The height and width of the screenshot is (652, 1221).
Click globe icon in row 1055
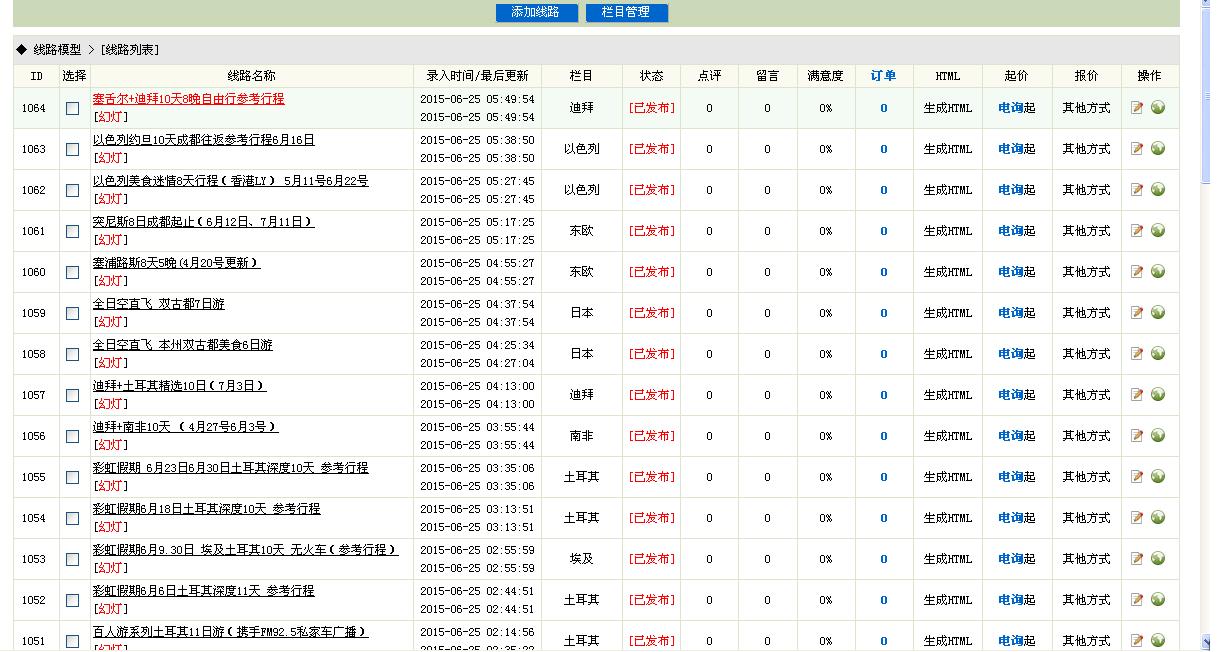[1158, 476]
